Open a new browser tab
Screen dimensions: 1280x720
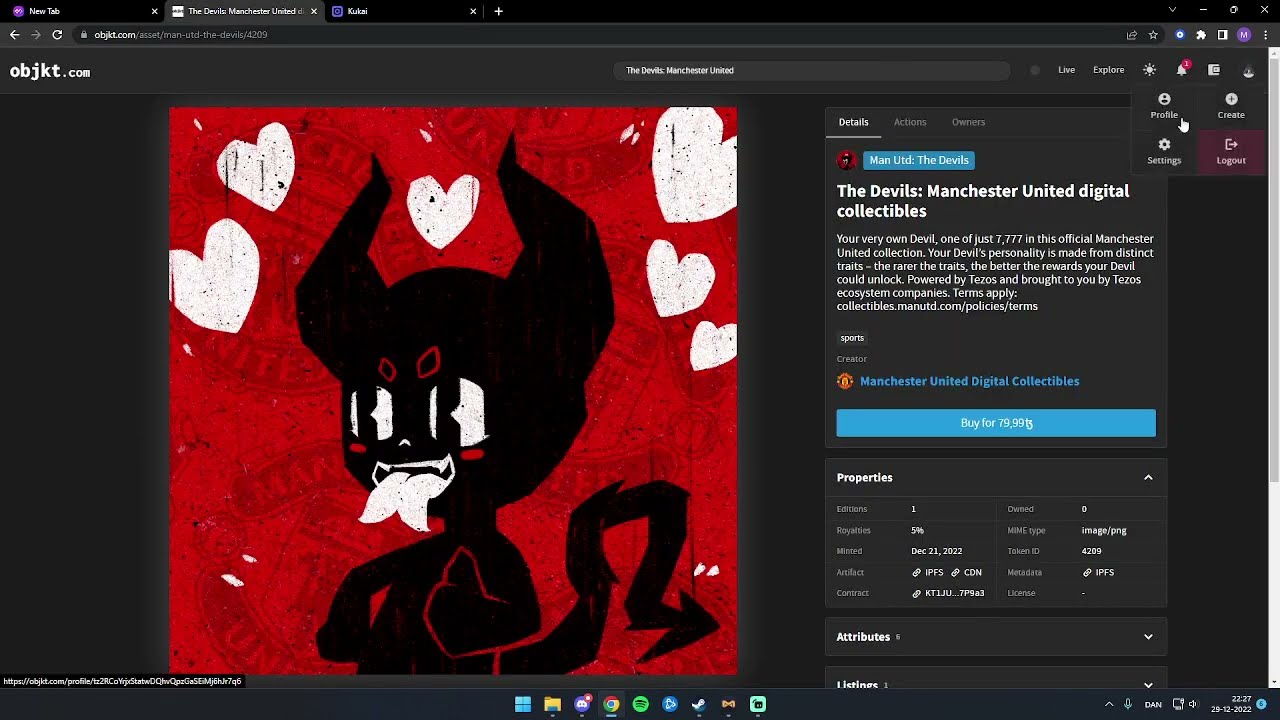(498, 11)
